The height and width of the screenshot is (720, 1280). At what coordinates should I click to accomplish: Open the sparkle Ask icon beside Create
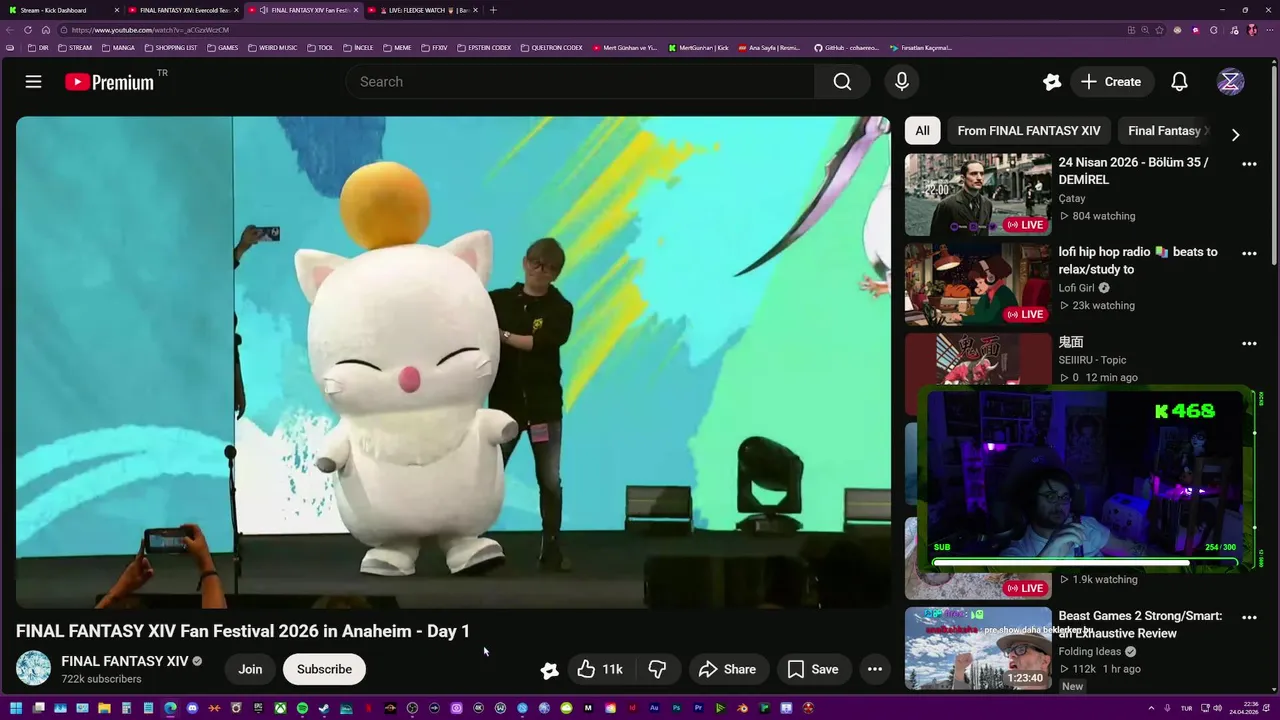(x=1051, y=82)
